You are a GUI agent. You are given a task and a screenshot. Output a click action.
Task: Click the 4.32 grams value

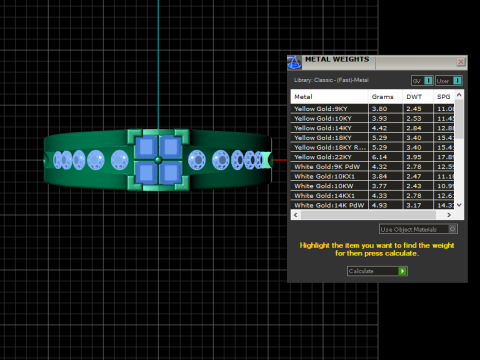tap(379, 167)
